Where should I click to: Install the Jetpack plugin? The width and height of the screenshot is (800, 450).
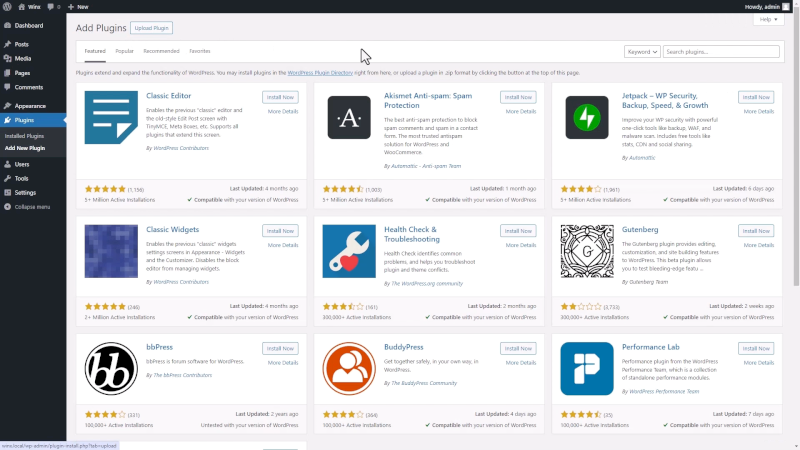click(756, 97)
